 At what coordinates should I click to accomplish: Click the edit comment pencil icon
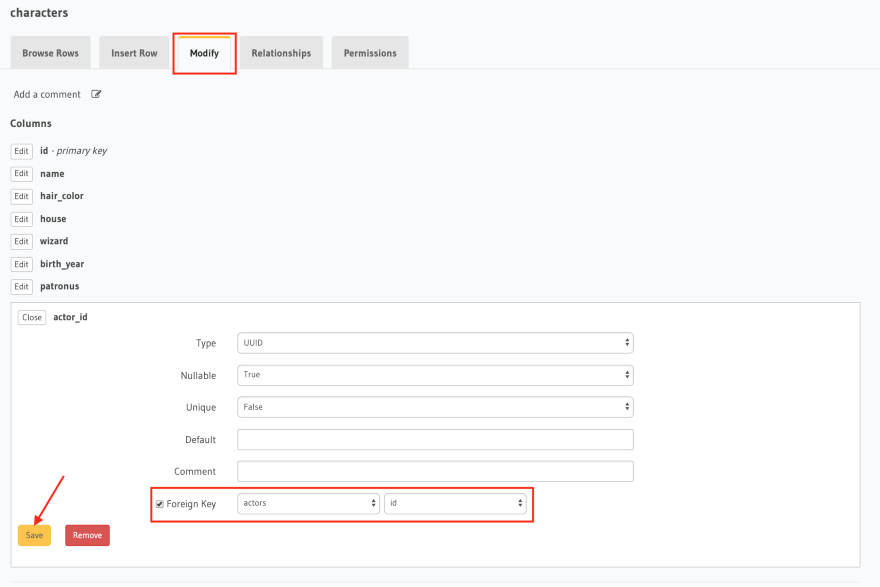pyautogui.click(x=96, y=94)
